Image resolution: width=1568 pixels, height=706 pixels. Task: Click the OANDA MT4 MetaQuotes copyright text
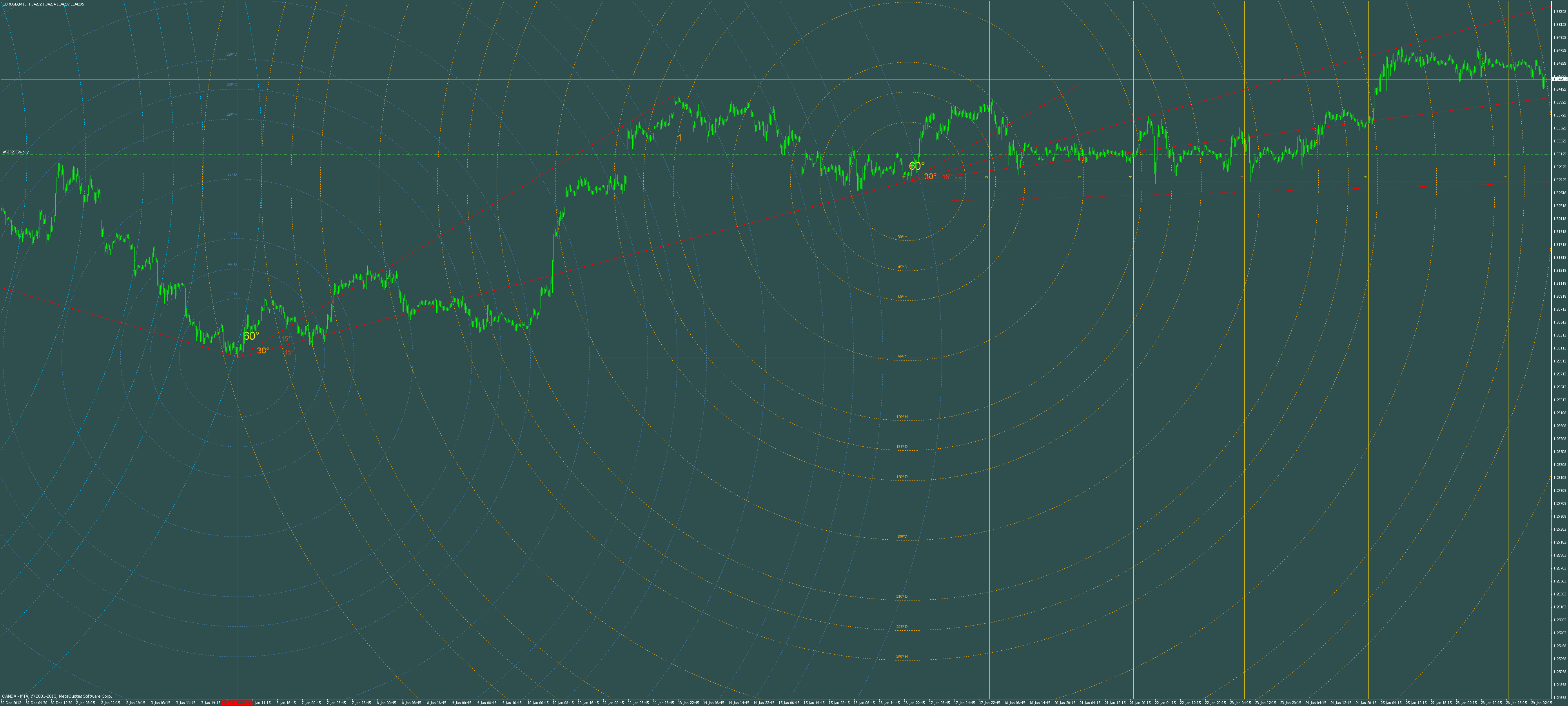pyautogui.click(x=57, y=696)
